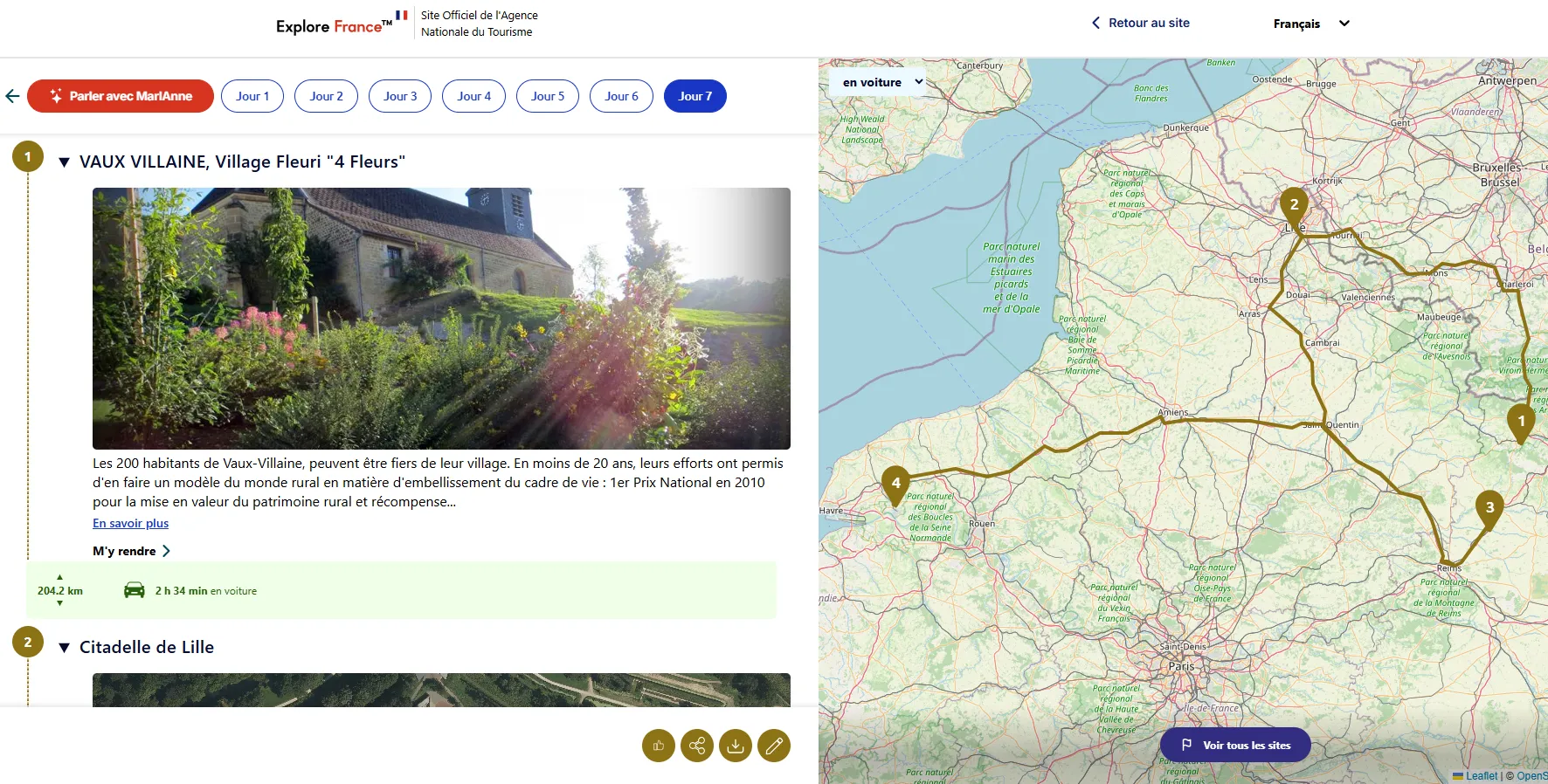The height and width of the screenshot is (784, 1548).
Task: Open the 'en voiture' transport dropdown
Action: 878,82
